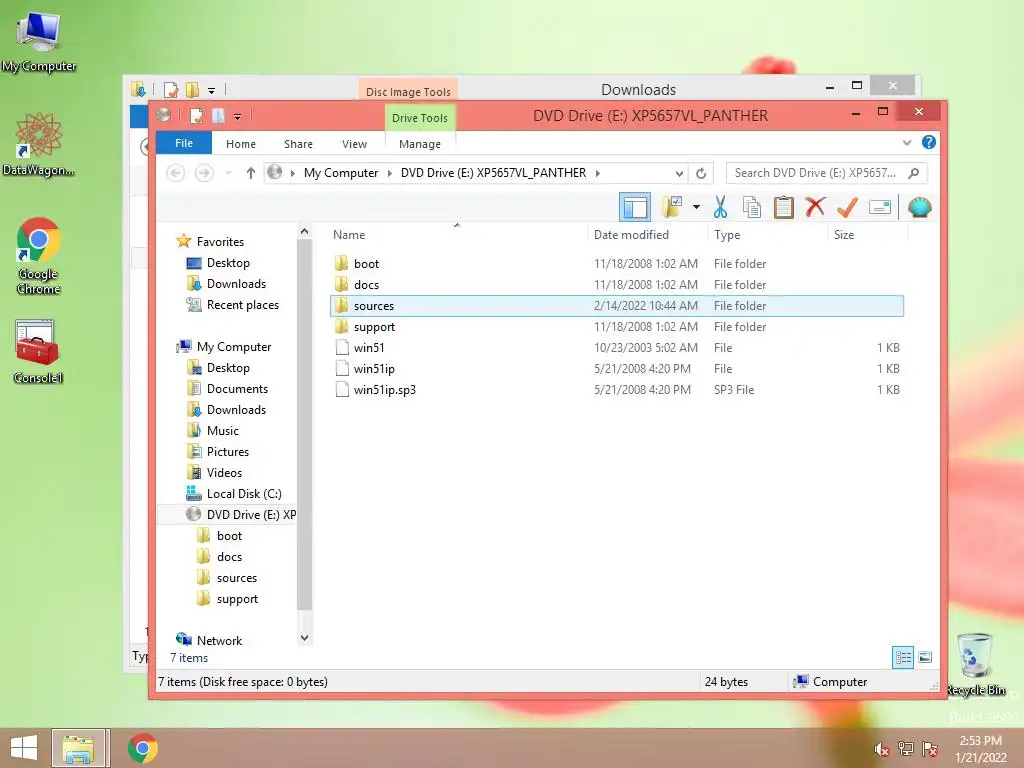Sort by the Name column header
The image size is (1024, 768).
click(349, 235)
